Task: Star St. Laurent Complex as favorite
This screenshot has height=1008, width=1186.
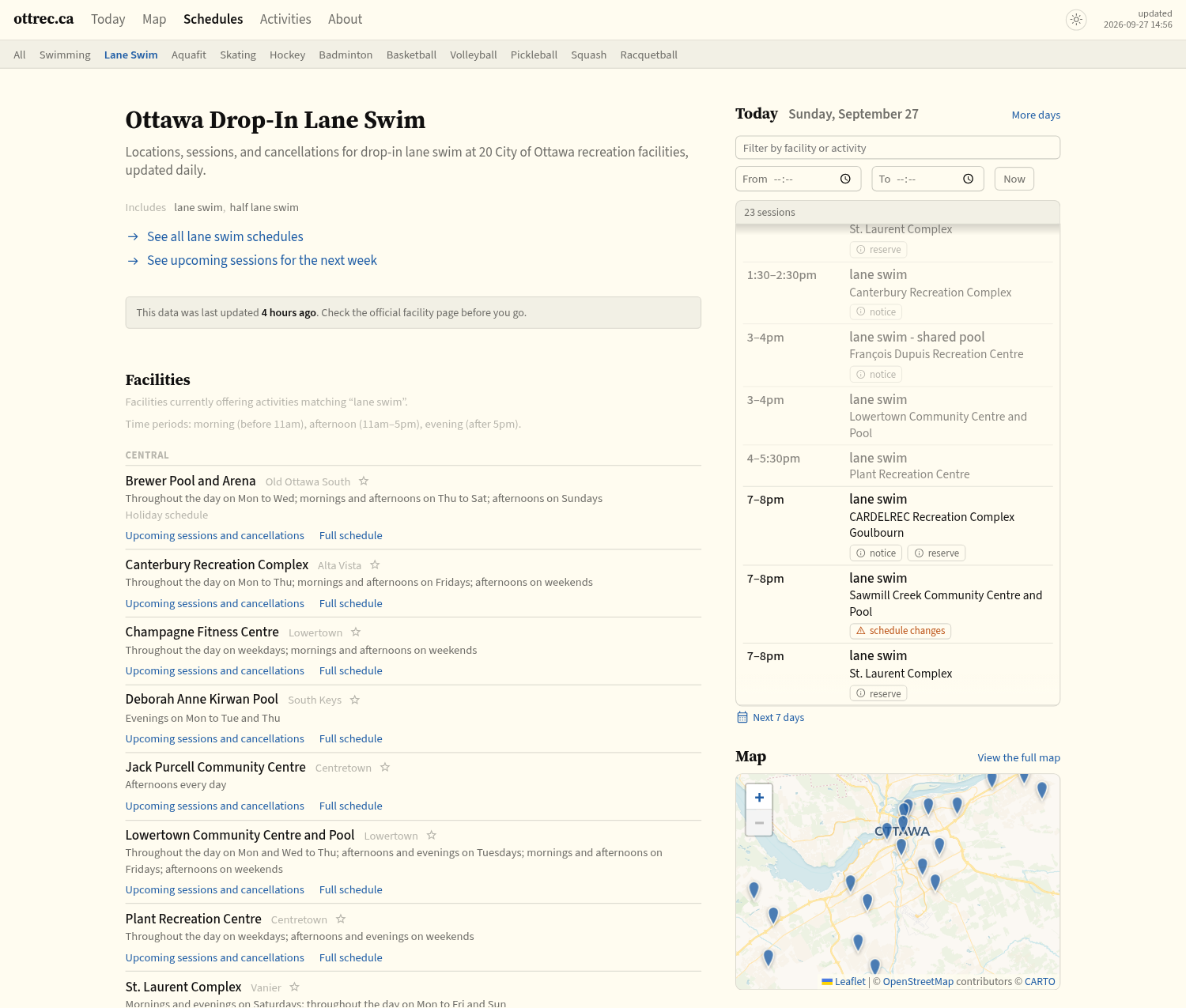Action: tap(294, 987)
